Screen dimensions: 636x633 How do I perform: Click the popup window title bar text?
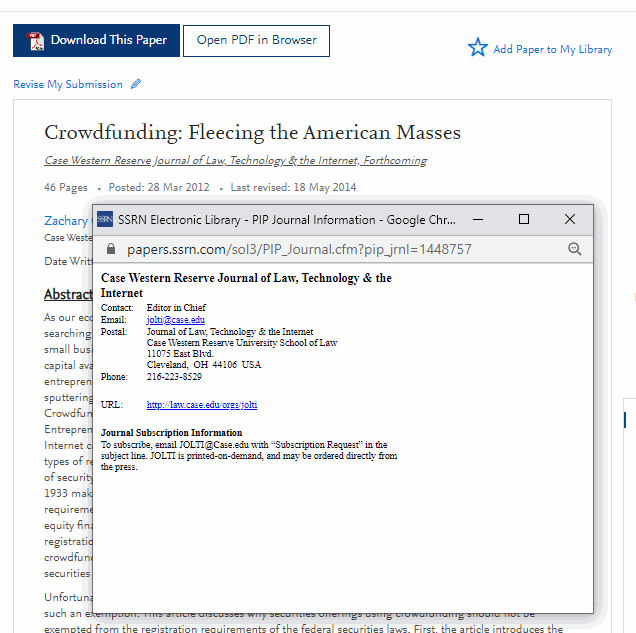[286, 219]
